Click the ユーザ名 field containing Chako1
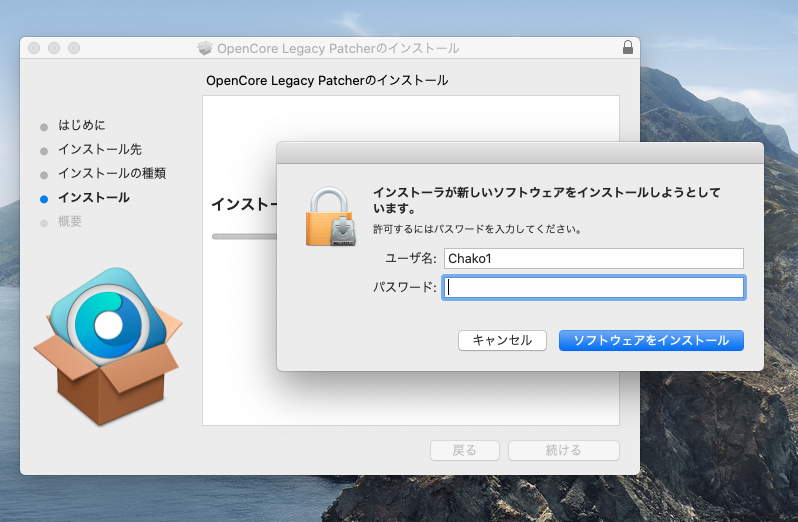Screen dimensions: 798x522 click(x=594, y=259)
